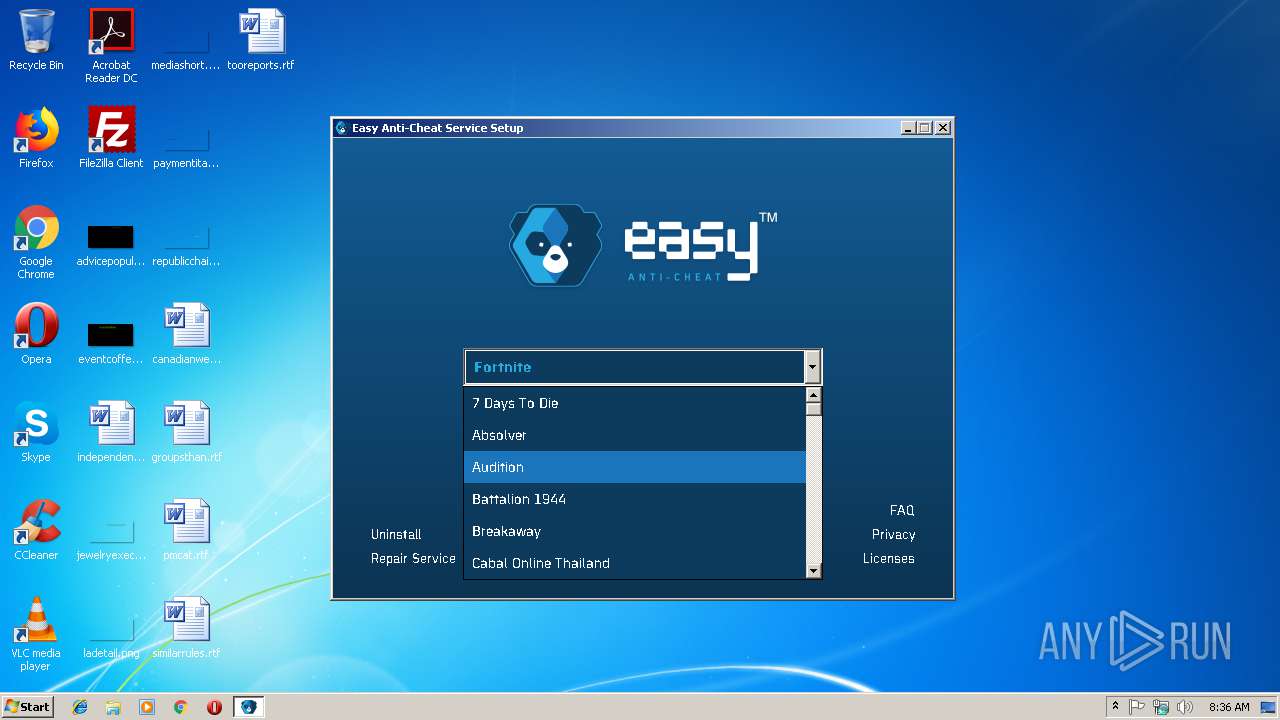The height and width of the screenshot is (720, 1280).
Task: Show hidden tray icons arrow
Action: pos(1115,707)
